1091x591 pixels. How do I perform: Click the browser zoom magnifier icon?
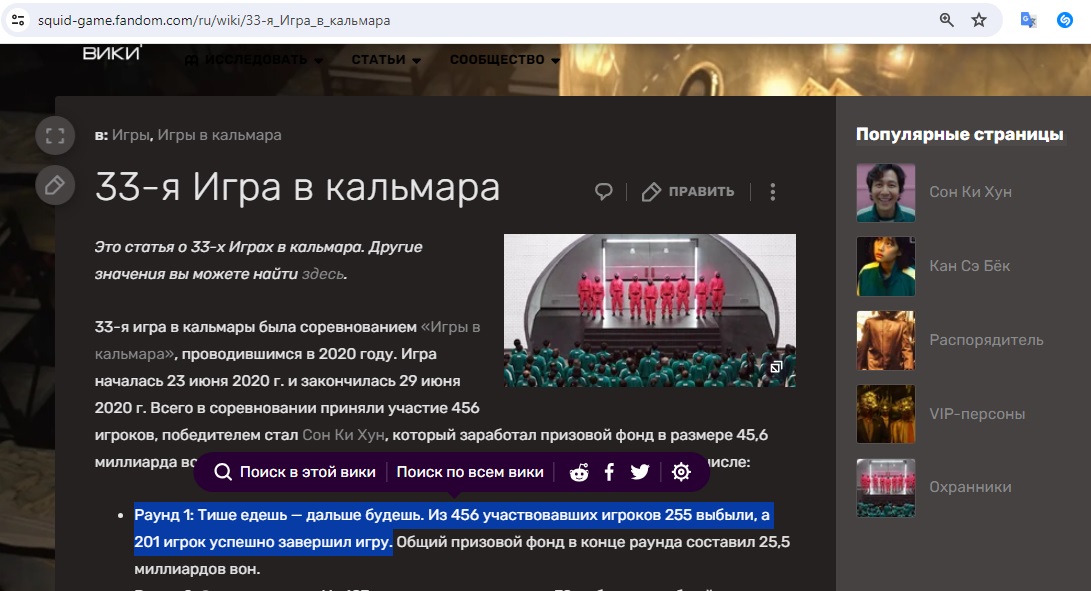tap(946, 20)
